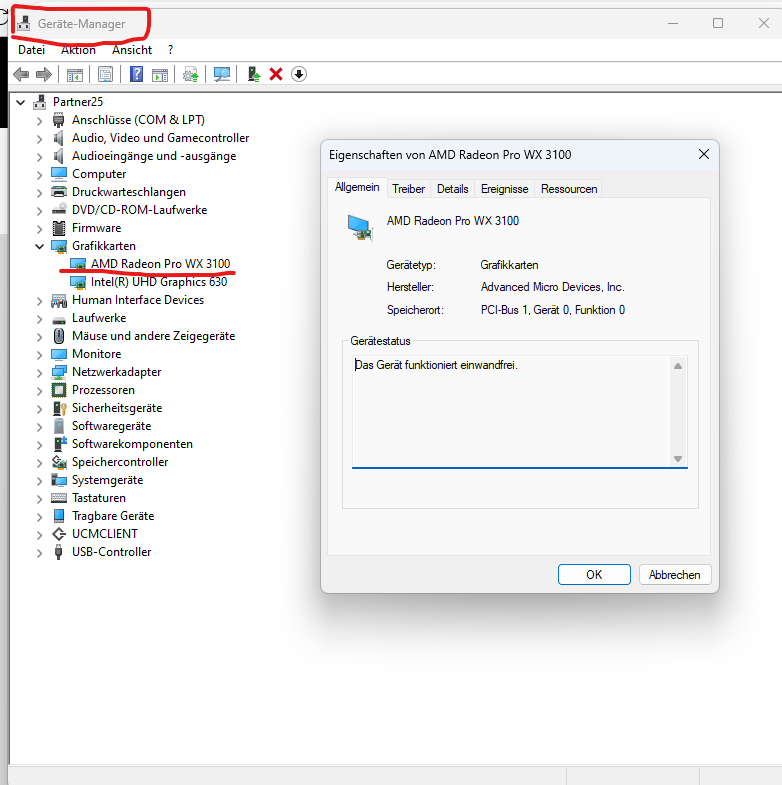782x785 pixels.
Task: Click the Back arrow toolbar icon
Action: (21, 75)
